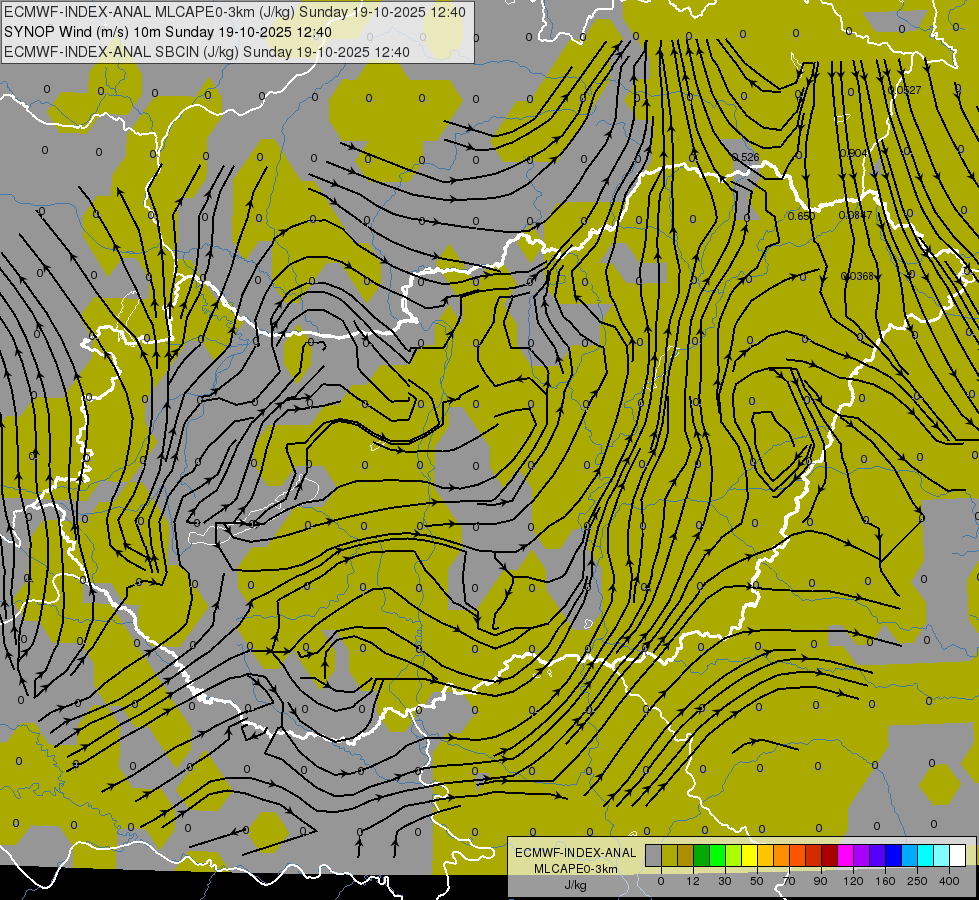Click the olive legend swatch right of 0

[x=670, y=856]
